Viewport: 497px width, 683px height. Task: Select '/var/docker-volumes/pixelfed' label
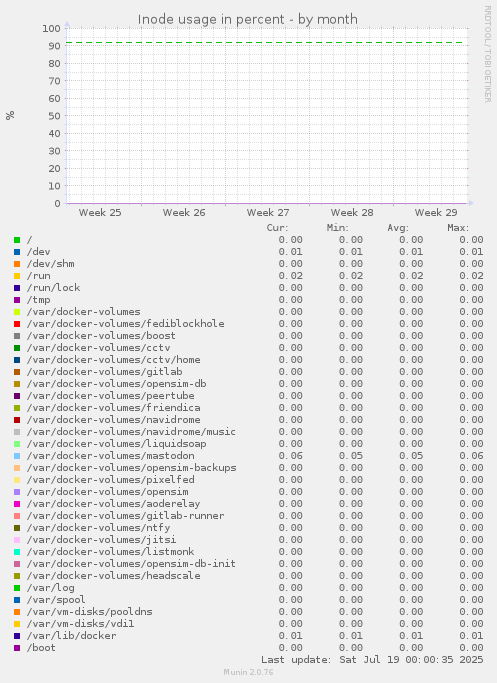tap(111, 480)
